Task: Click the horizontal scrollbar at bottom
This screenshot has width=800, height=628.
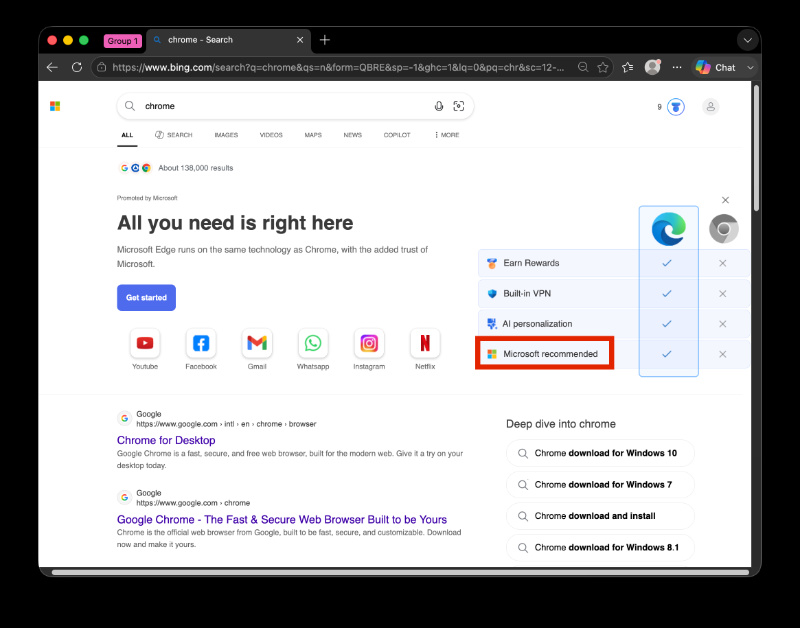Action: tap(401, 572)
